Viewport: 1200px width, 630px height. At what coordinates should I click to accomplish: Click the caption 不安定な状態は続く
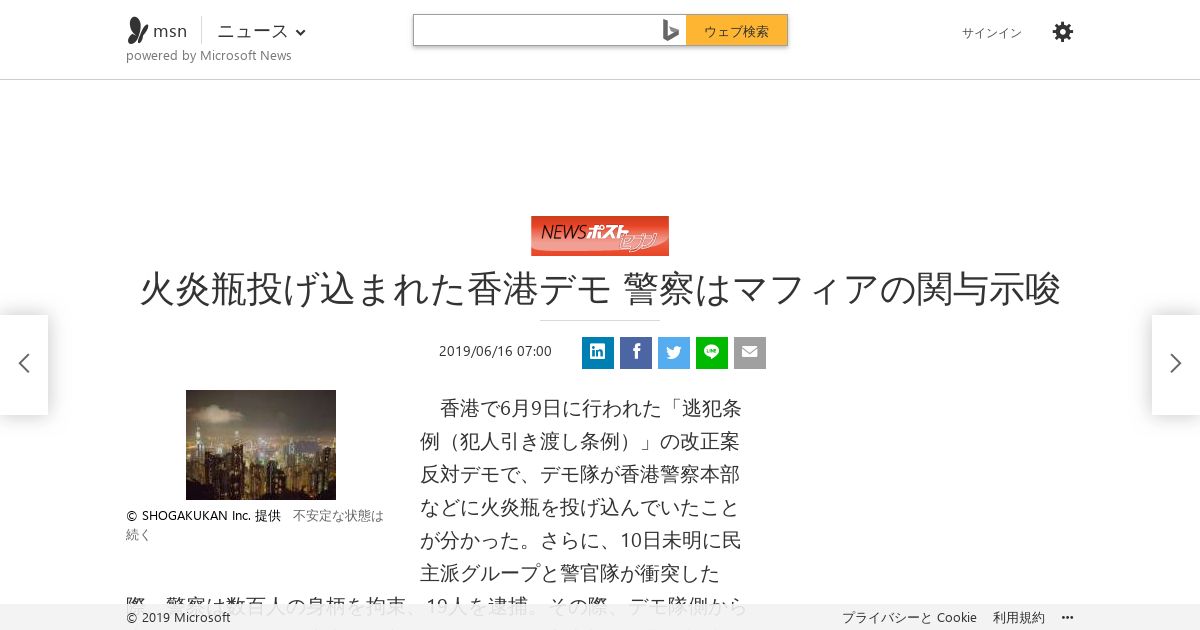point(255,525)
